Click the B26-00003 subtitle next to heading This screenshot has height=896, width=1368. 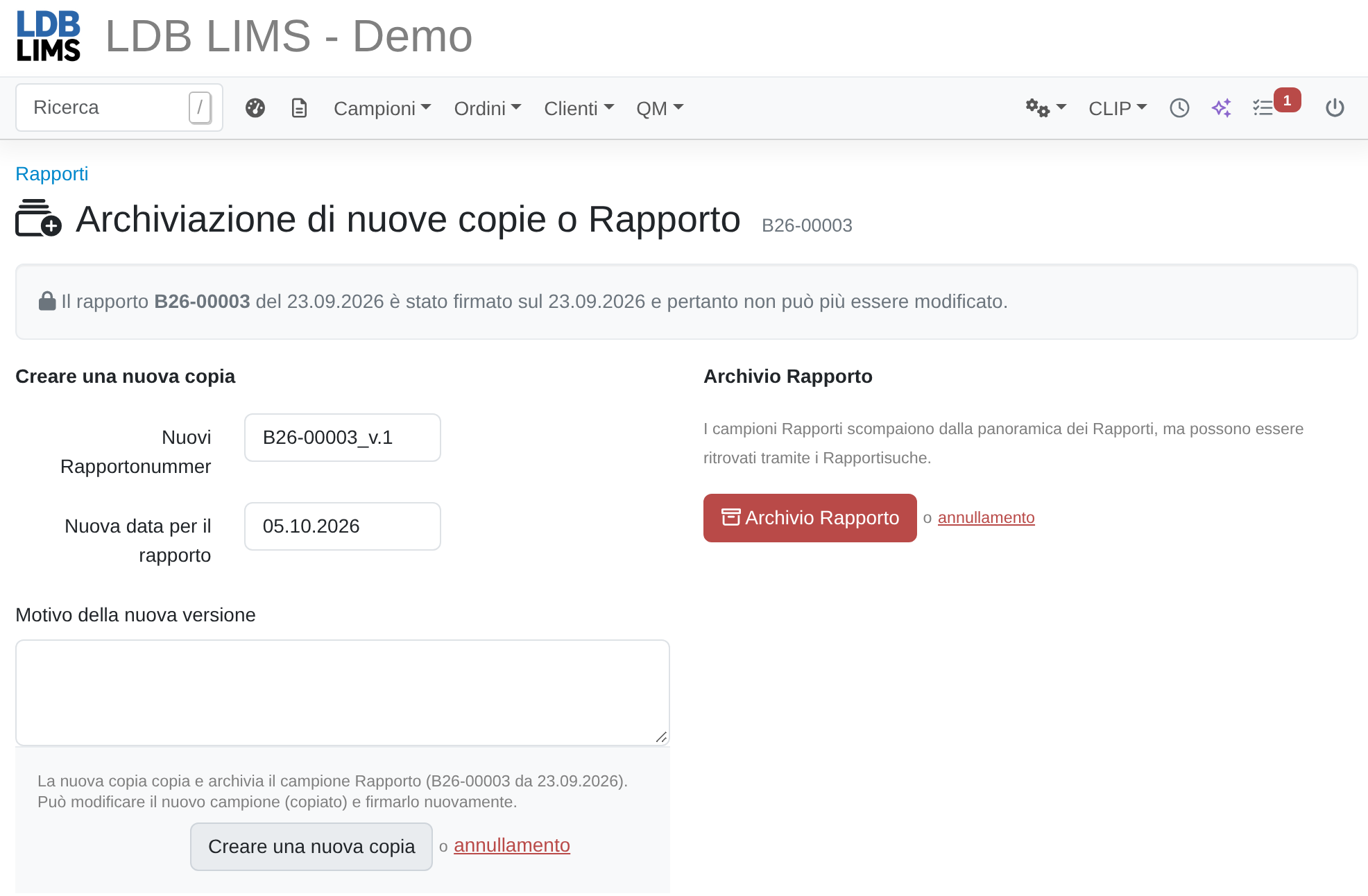click(x=807, y=225)
